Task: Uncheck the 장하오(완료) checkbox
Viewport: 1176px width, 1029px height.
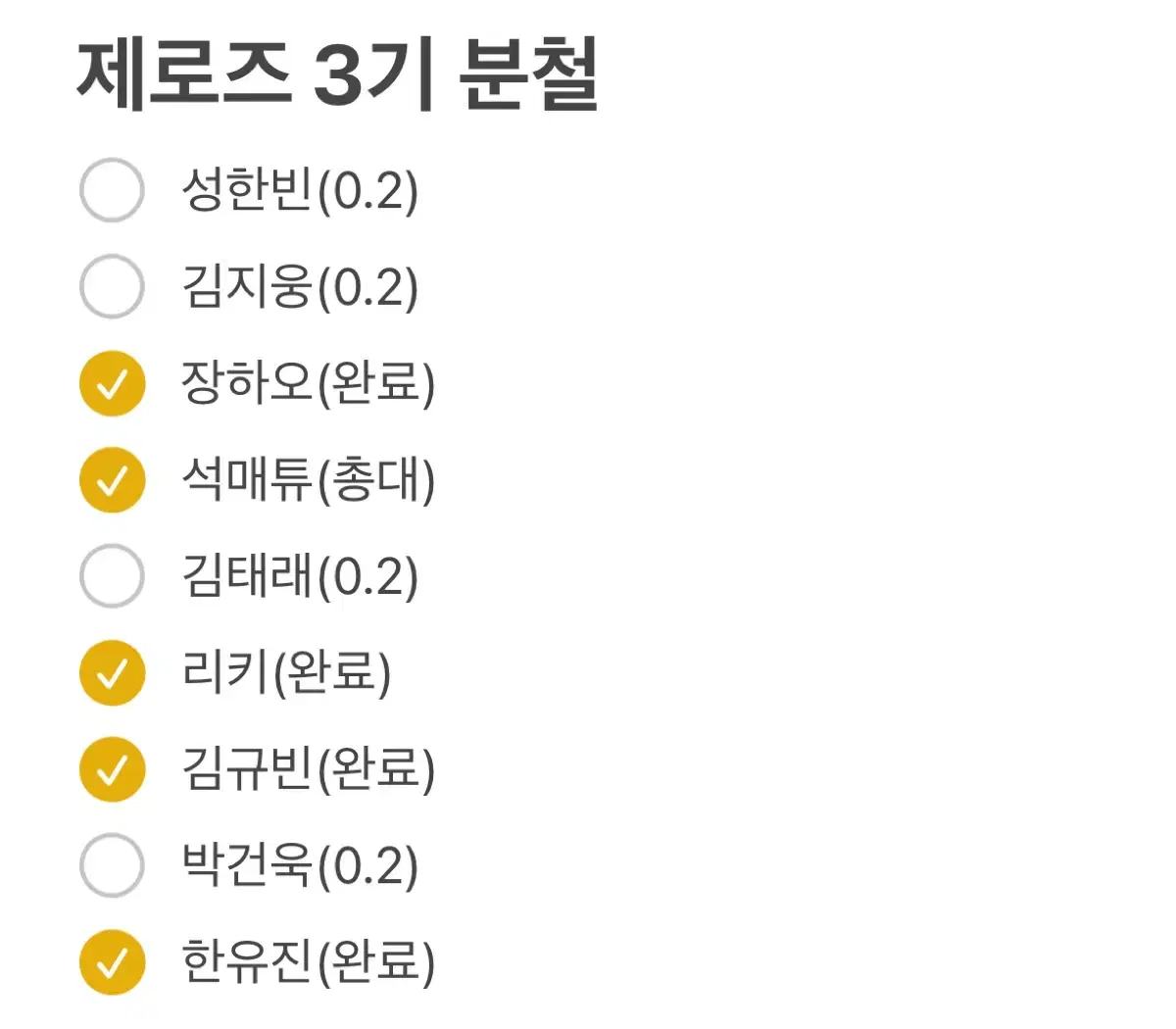Action: click(111, 383)
